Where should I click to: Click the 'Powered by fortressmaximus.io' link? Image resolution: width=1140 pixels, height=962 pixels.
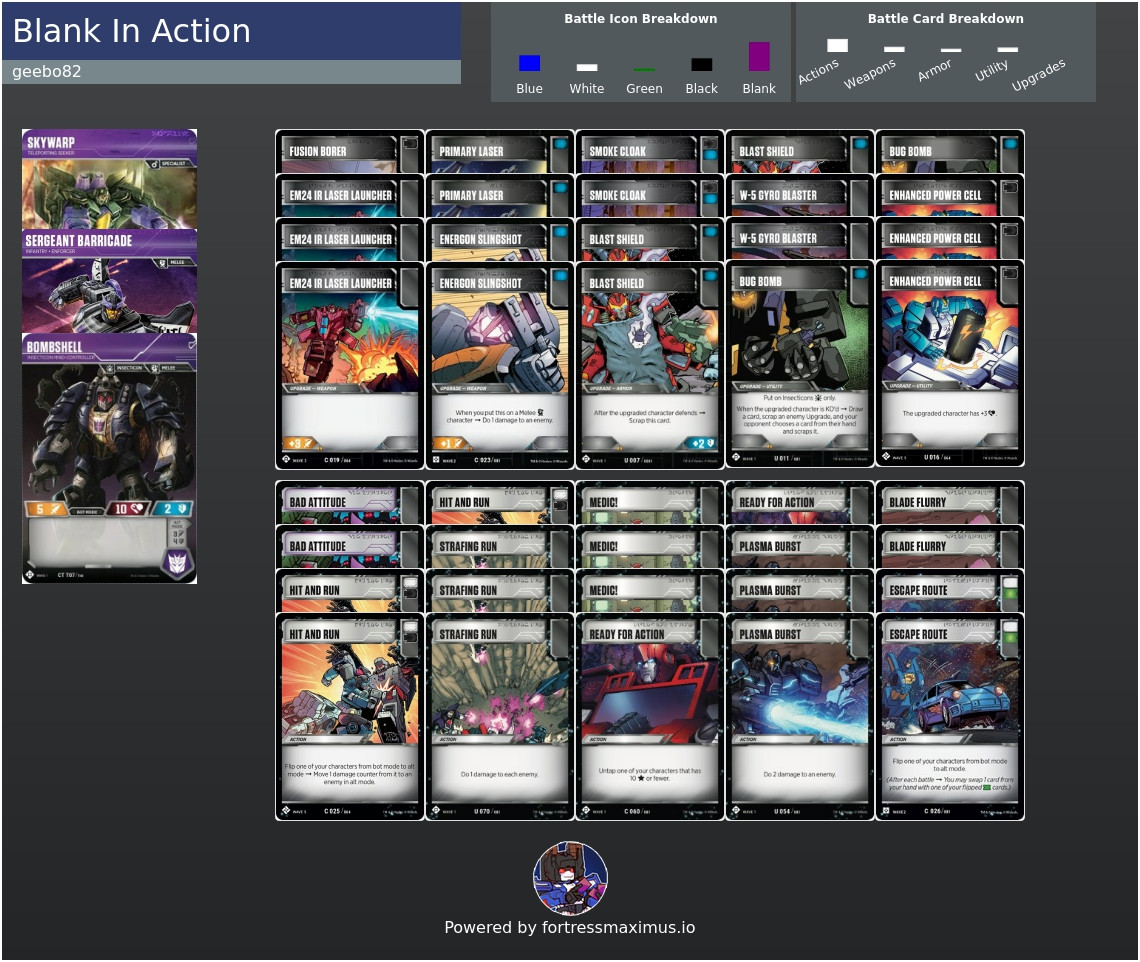[570, 927]
